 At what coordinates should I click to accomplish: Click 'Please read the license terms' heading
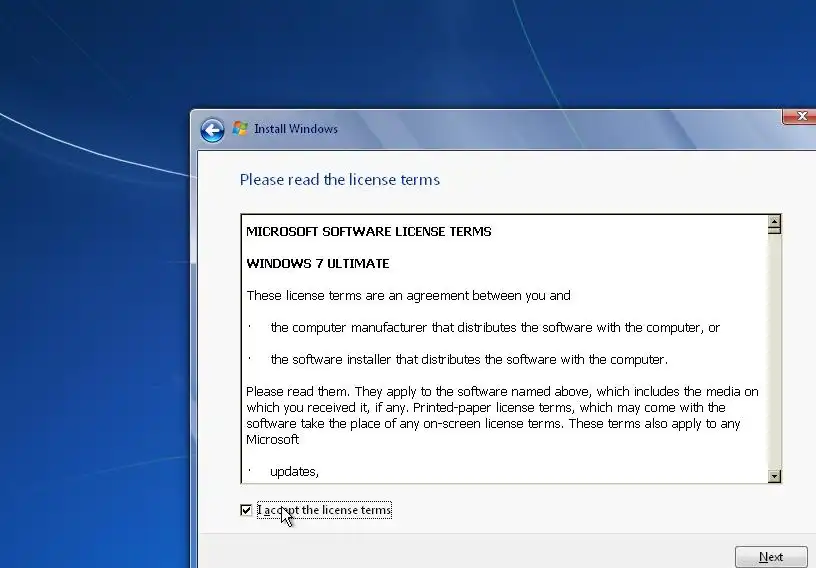340,180
